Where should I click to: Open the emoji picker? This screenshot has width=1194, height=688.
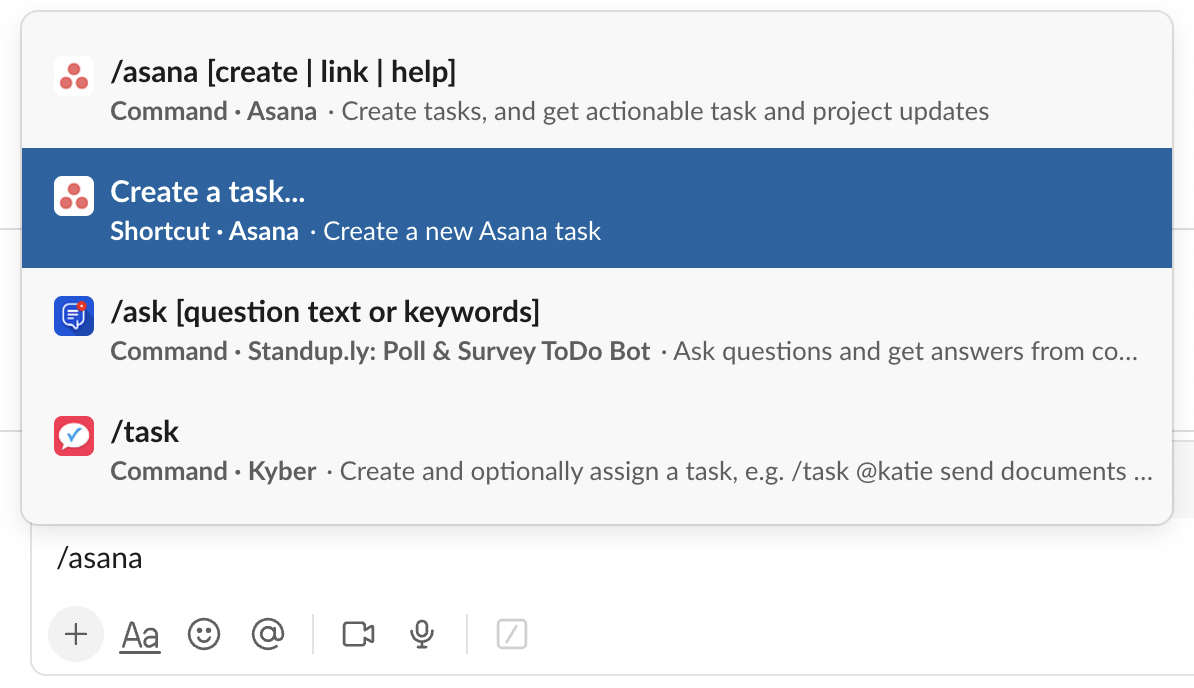coord(204,634)
